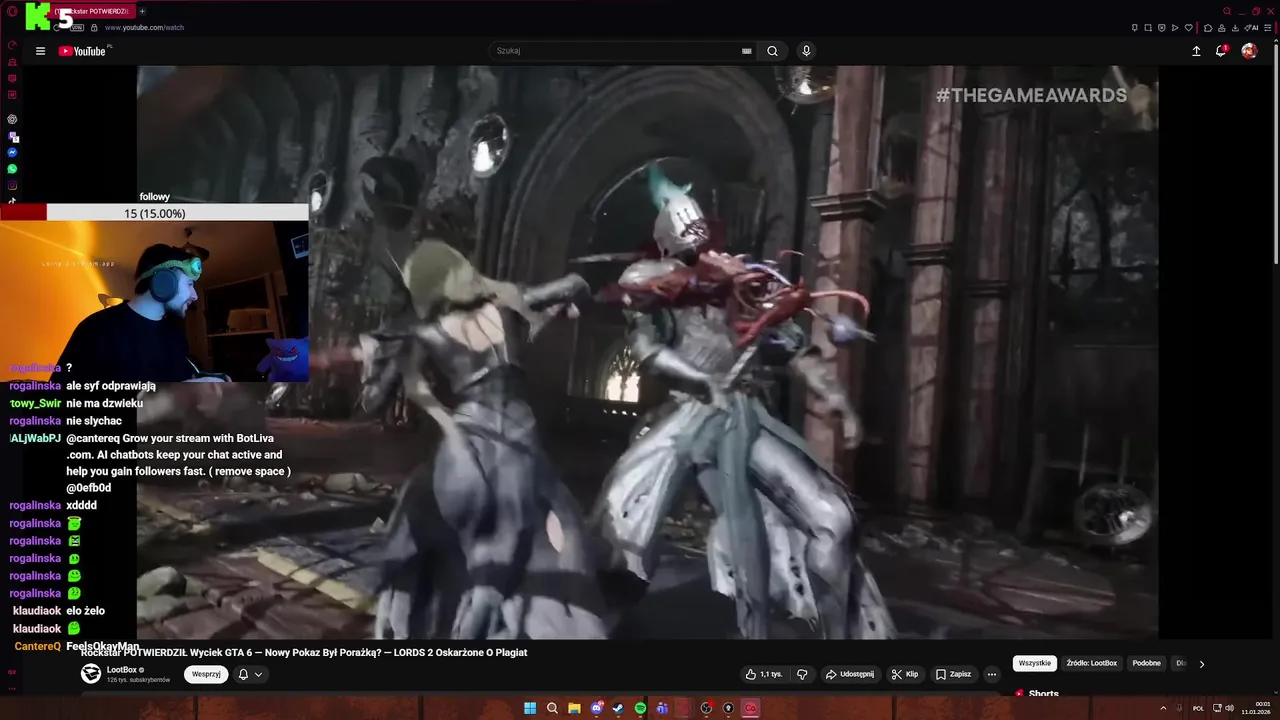Viewport: 1280px width, 720px height.
Task: Open Windows Start menu
Action: [530, 708]
